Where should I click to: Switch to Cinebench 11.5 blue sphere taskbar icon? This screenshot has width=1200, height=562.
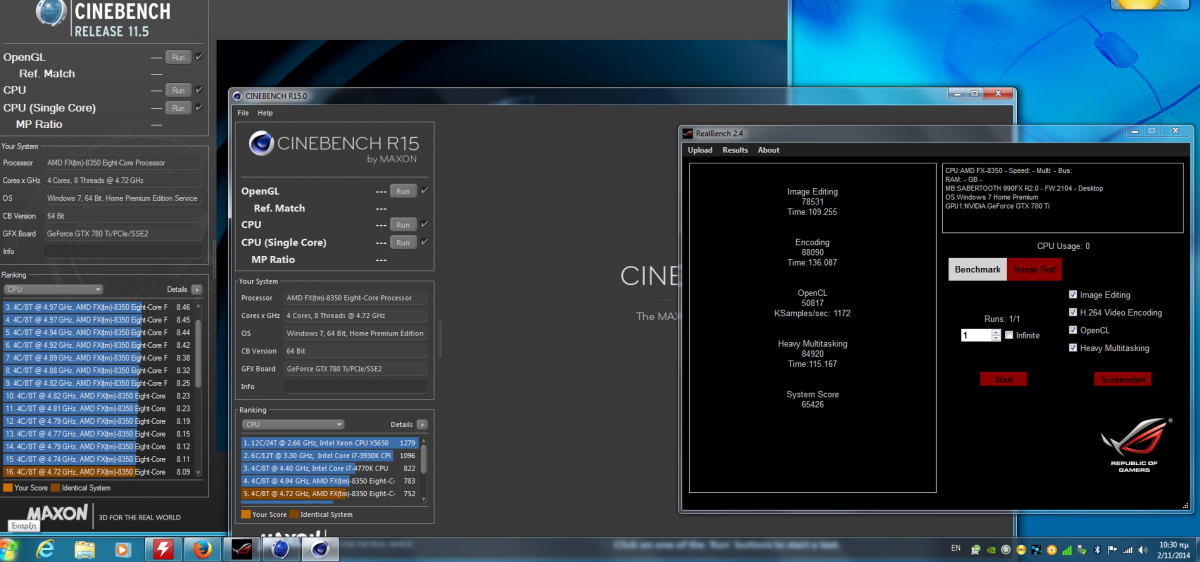pos(281,549)
